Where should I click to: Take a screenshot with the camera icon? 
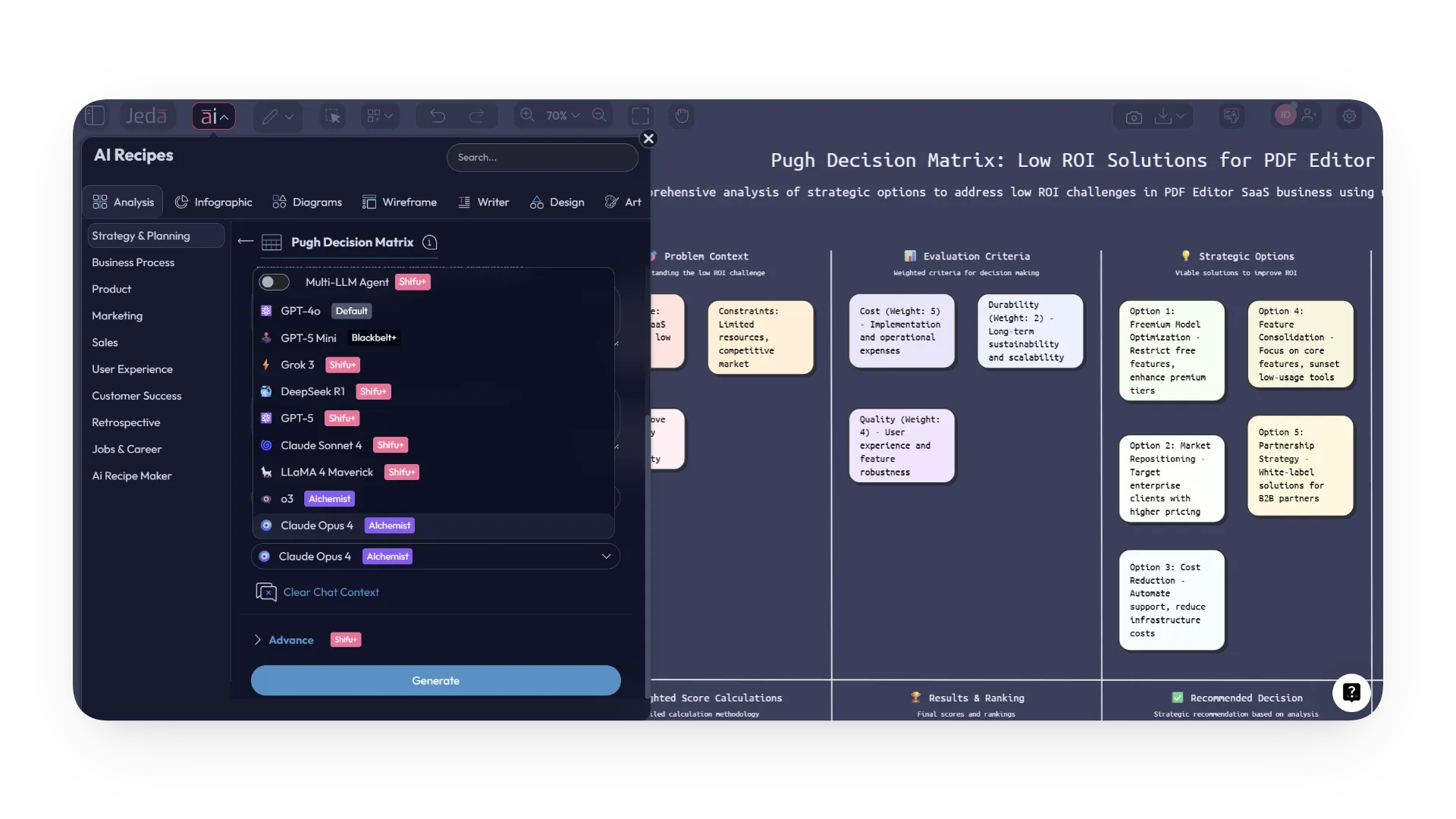coord(1133,116)
